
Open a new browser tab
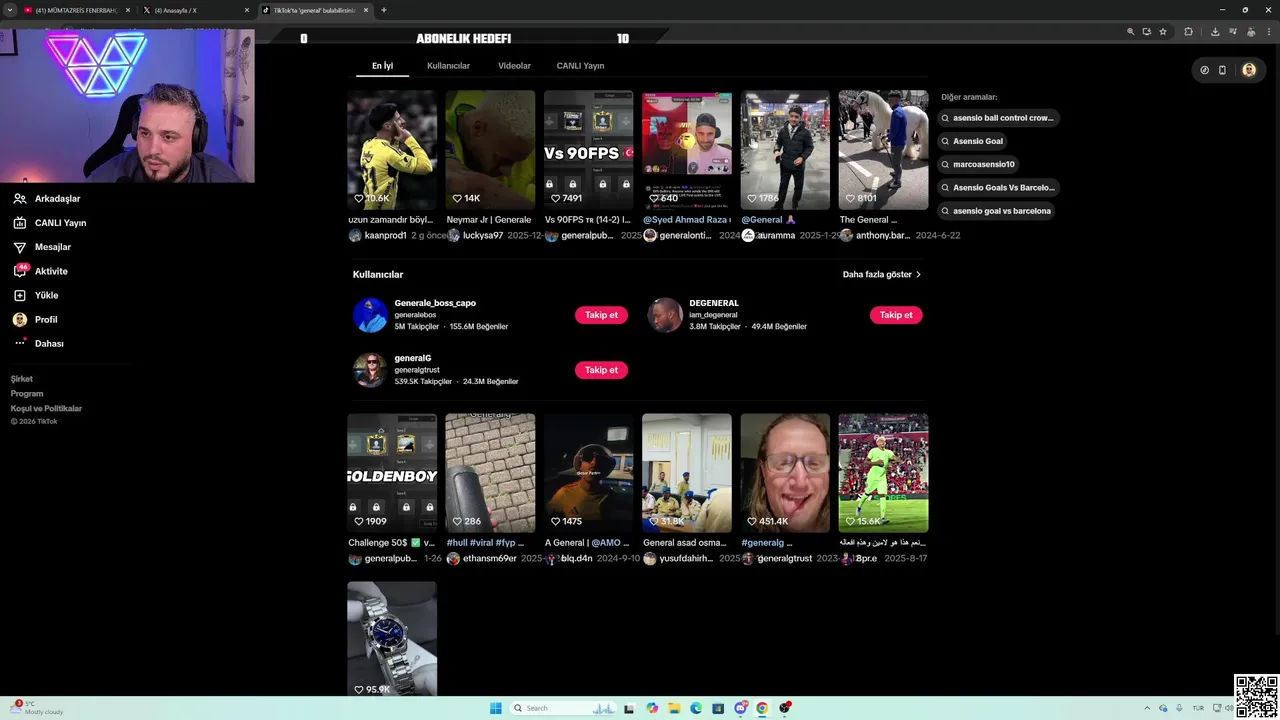point(384,10)
